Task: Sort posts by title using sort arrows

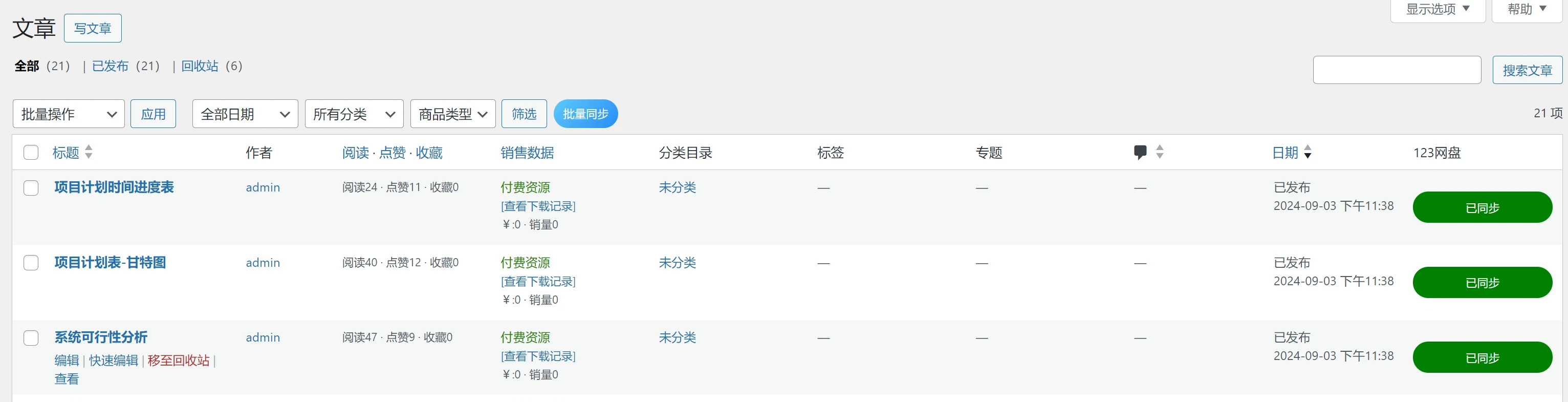Action: (x=89, y=152)
